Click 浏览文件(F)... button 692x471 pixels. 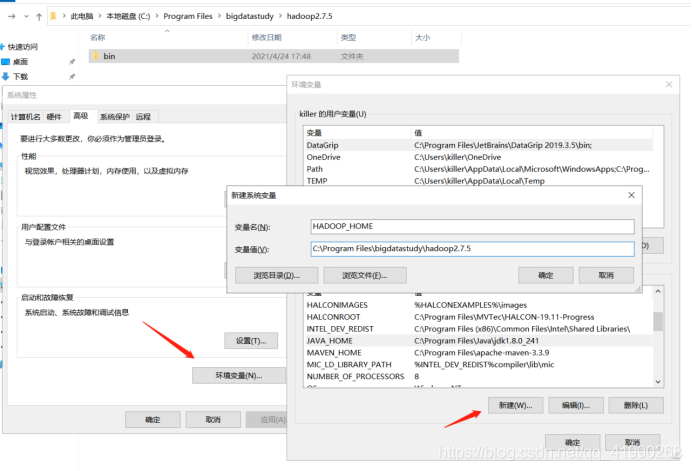(365, 275)
